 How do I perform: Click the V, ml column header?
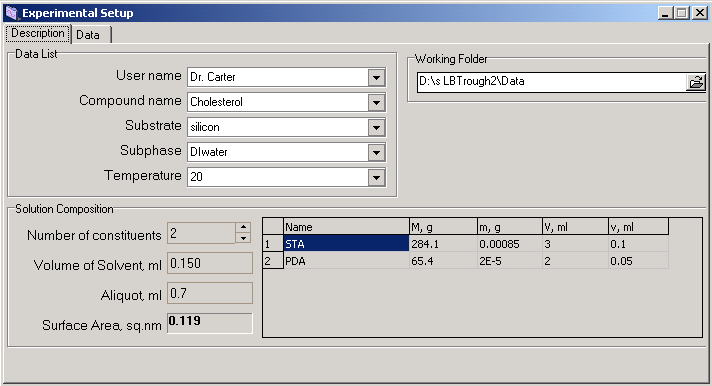pyautogui.click(x=575, y=227)
